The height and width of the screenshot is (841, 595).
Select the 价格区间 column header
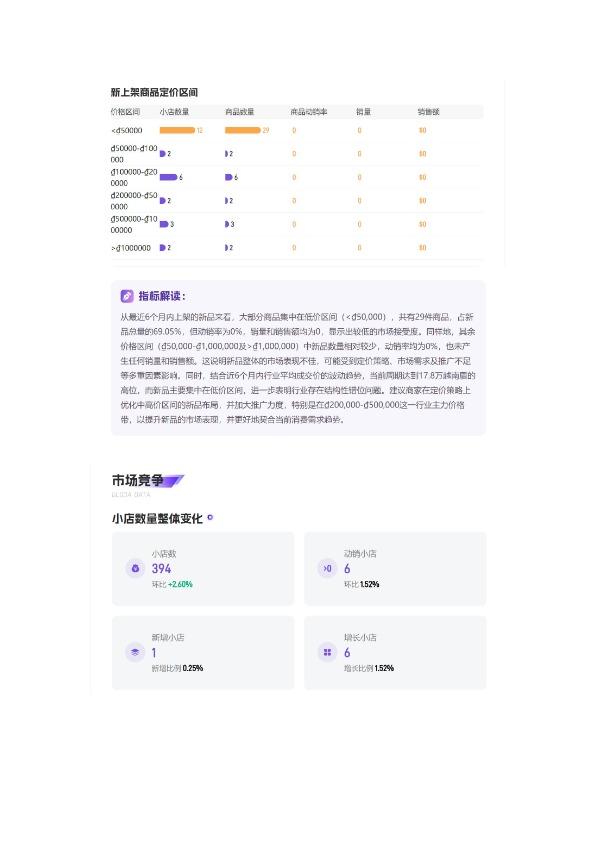coord(125,112)
